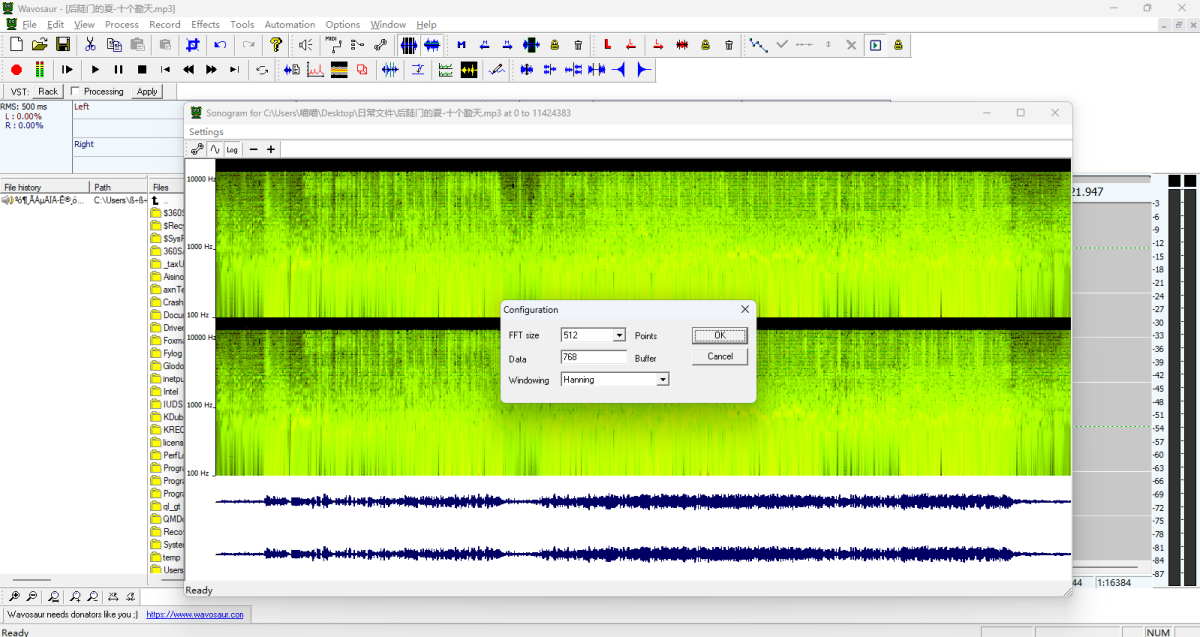
Task: Open the wavosaur.com website link
Action: click(195, 615)
